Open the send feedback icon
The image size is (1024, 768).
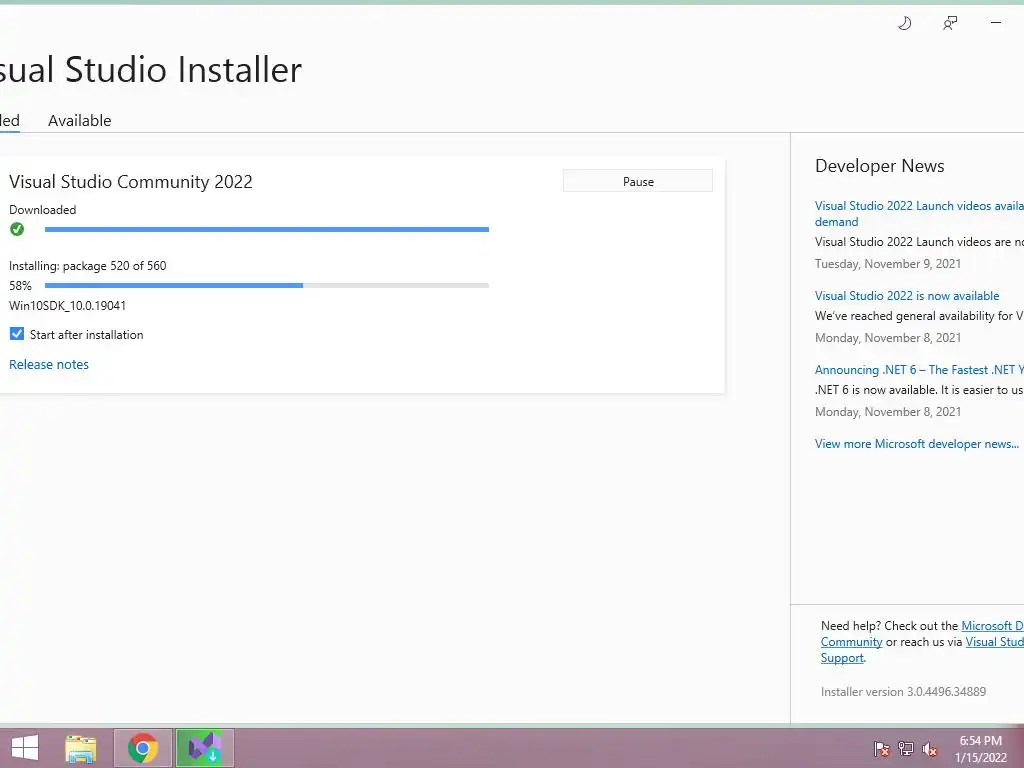click(950, 24)
